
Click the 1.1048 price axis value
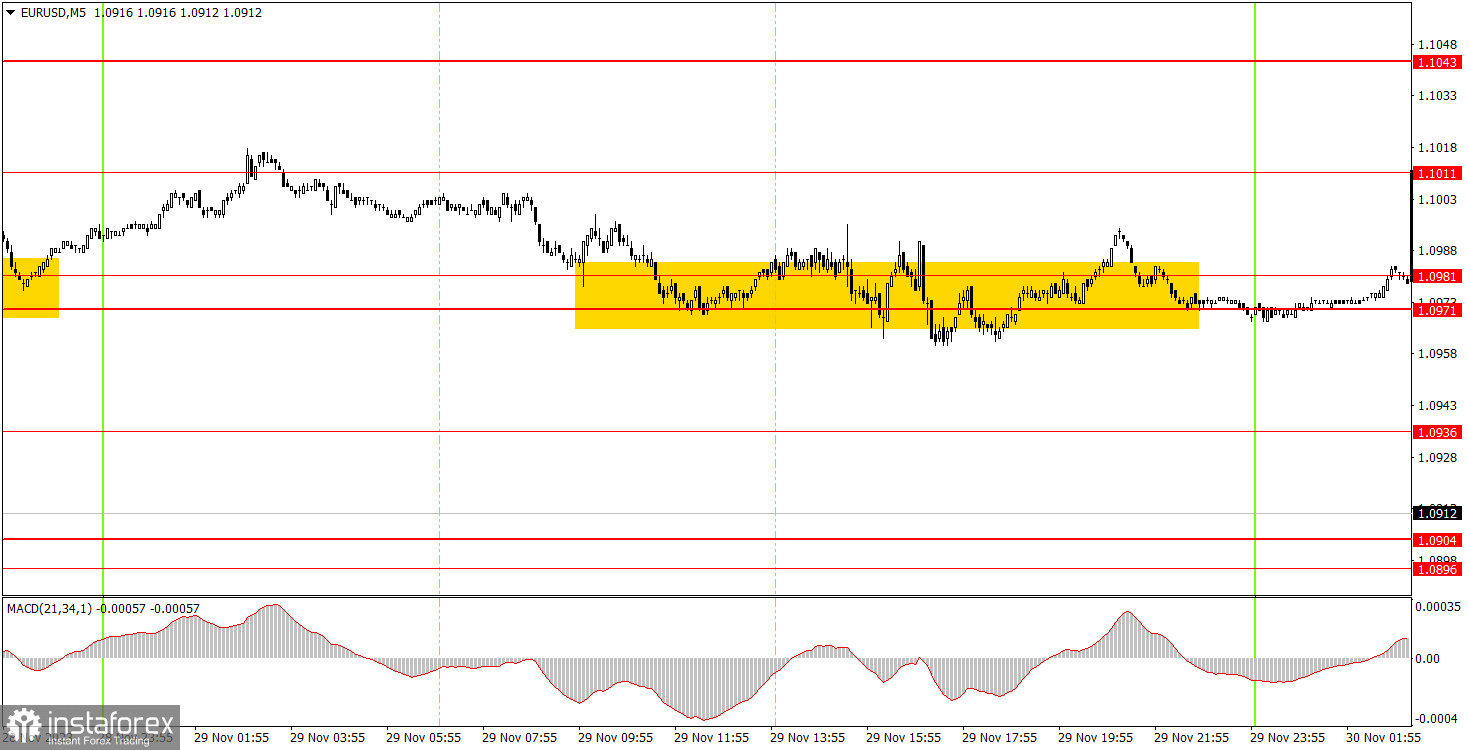point(1436,45)
